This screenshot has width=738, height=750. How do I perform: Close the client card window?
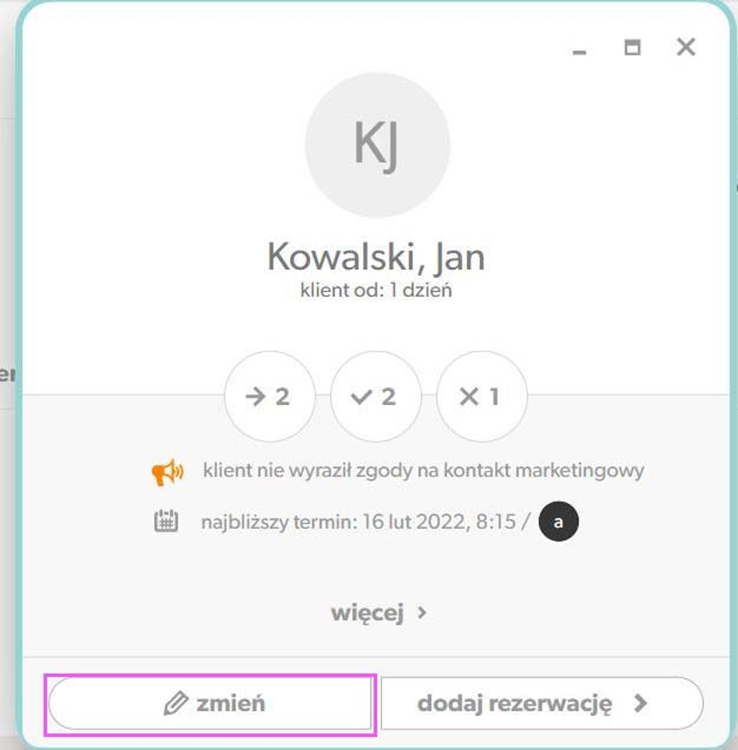[686, 47]
